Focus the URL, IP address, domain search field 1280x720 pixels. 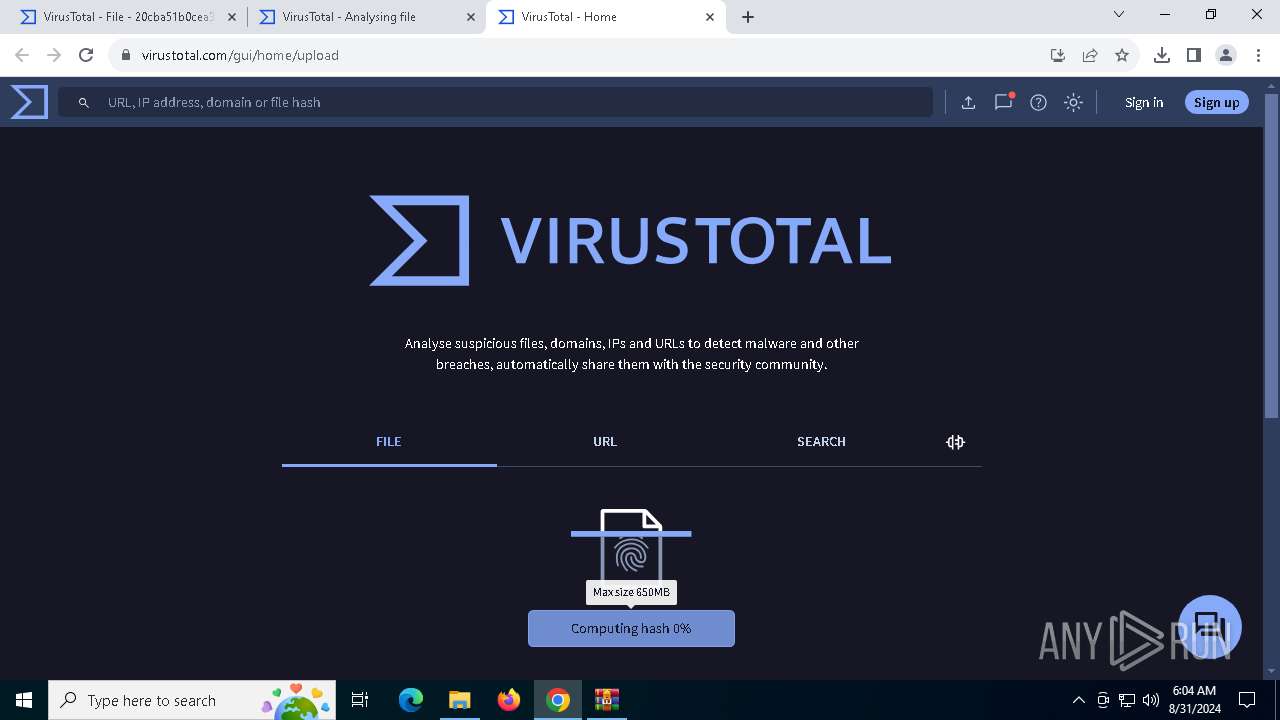click(495, 102)
